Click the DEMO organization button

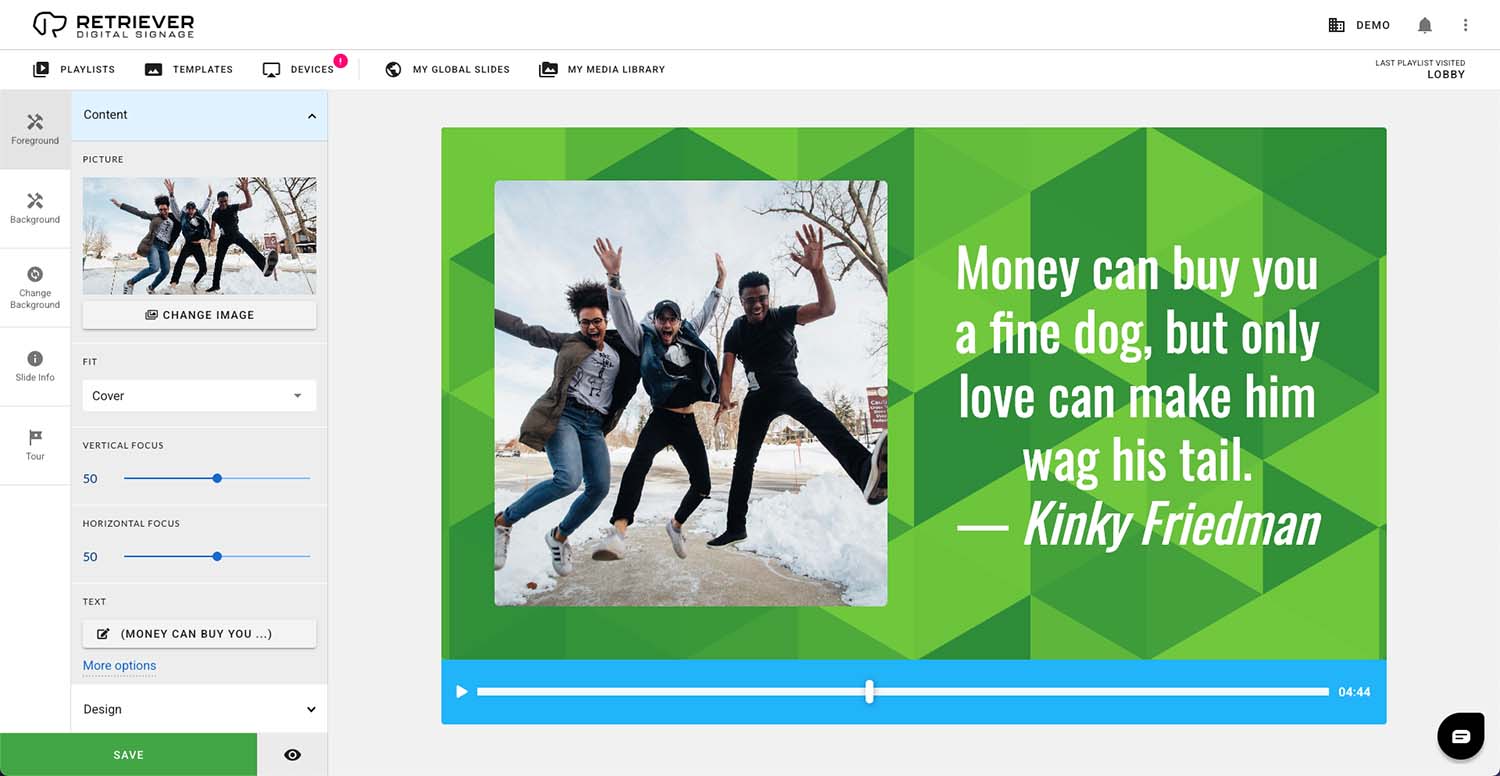pyautogui.click(x=1359, y=25)
